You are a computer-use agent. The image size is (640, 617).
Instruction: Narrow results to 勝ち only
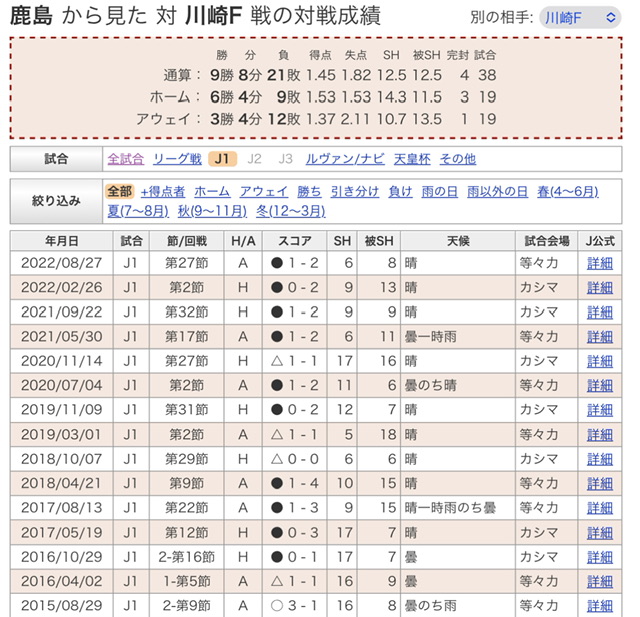[x=309, y=191]
